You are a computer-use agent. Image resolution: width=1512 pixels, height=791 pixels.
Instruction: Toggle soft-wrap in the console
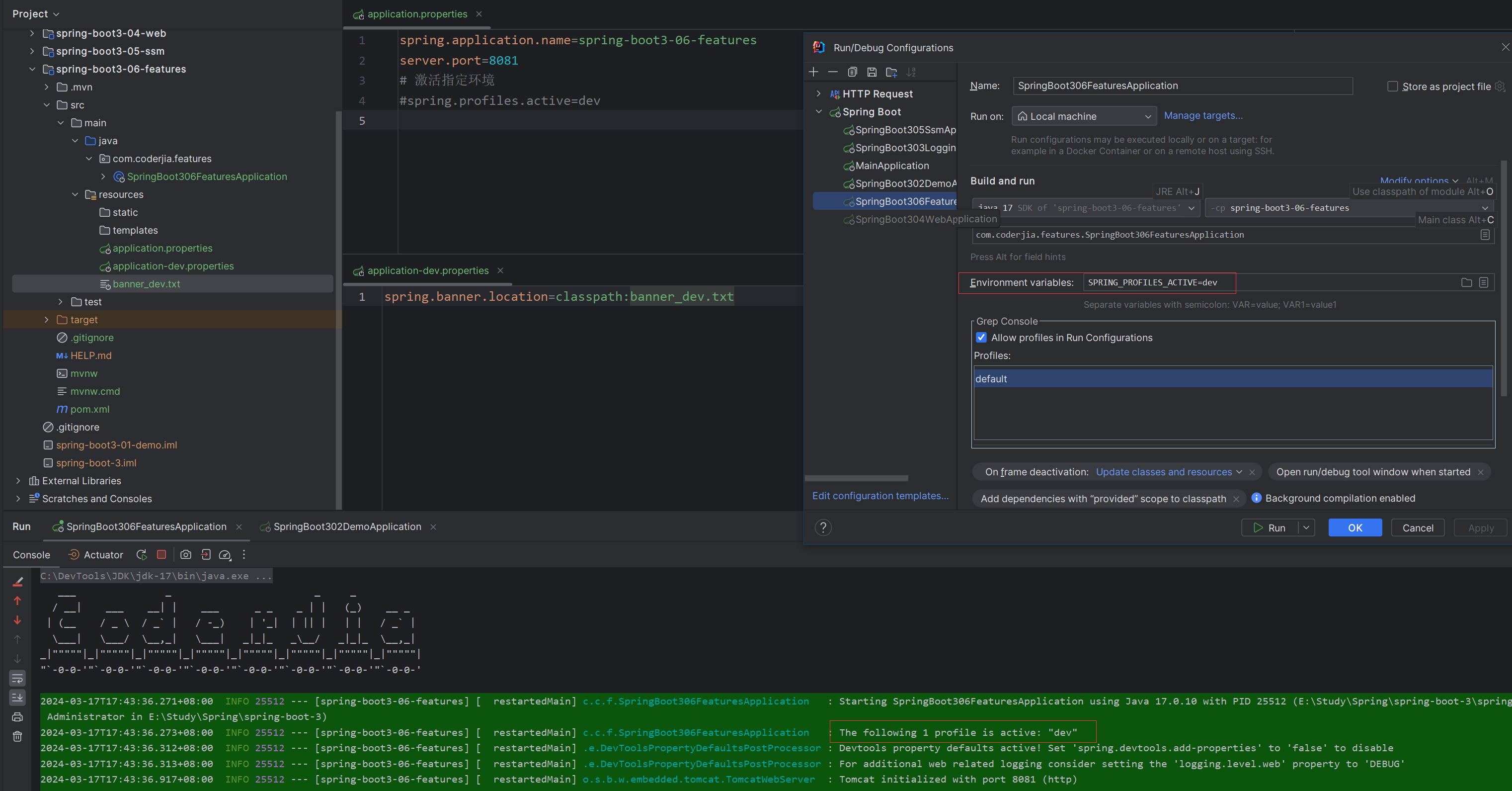tap(17, 678)
